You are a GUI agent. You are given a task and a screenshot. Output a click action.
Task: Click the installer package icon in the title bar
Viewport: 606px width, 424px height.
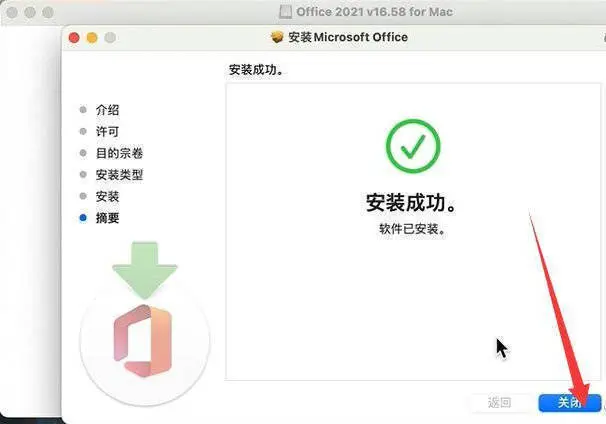pyautogui.click(x=277, y=37)
